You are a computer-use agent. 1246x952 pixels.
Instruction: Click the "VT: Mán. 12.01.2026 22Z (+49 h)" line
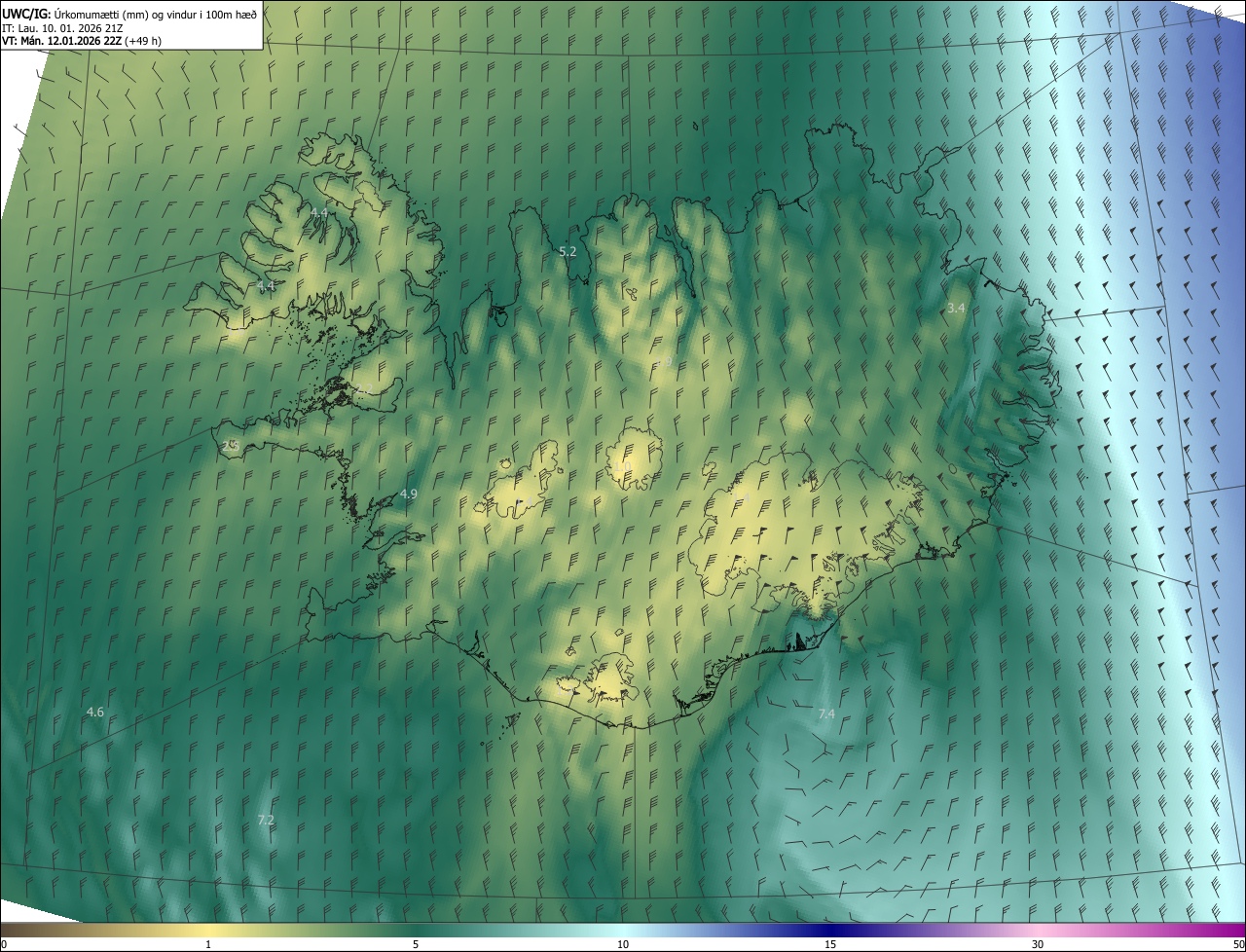(82, 41)
